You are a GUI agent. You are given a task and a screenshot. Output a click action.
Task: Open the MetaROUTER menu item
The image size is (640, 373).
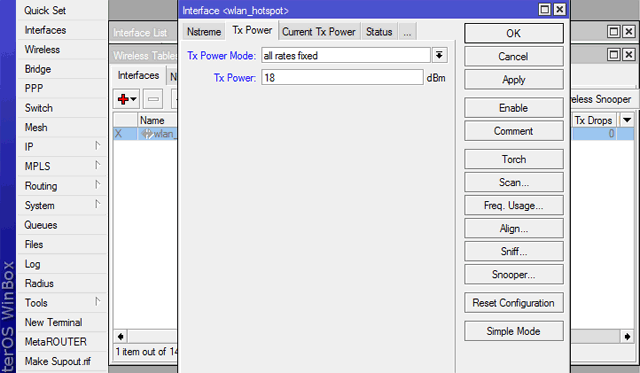pos(62,342)
